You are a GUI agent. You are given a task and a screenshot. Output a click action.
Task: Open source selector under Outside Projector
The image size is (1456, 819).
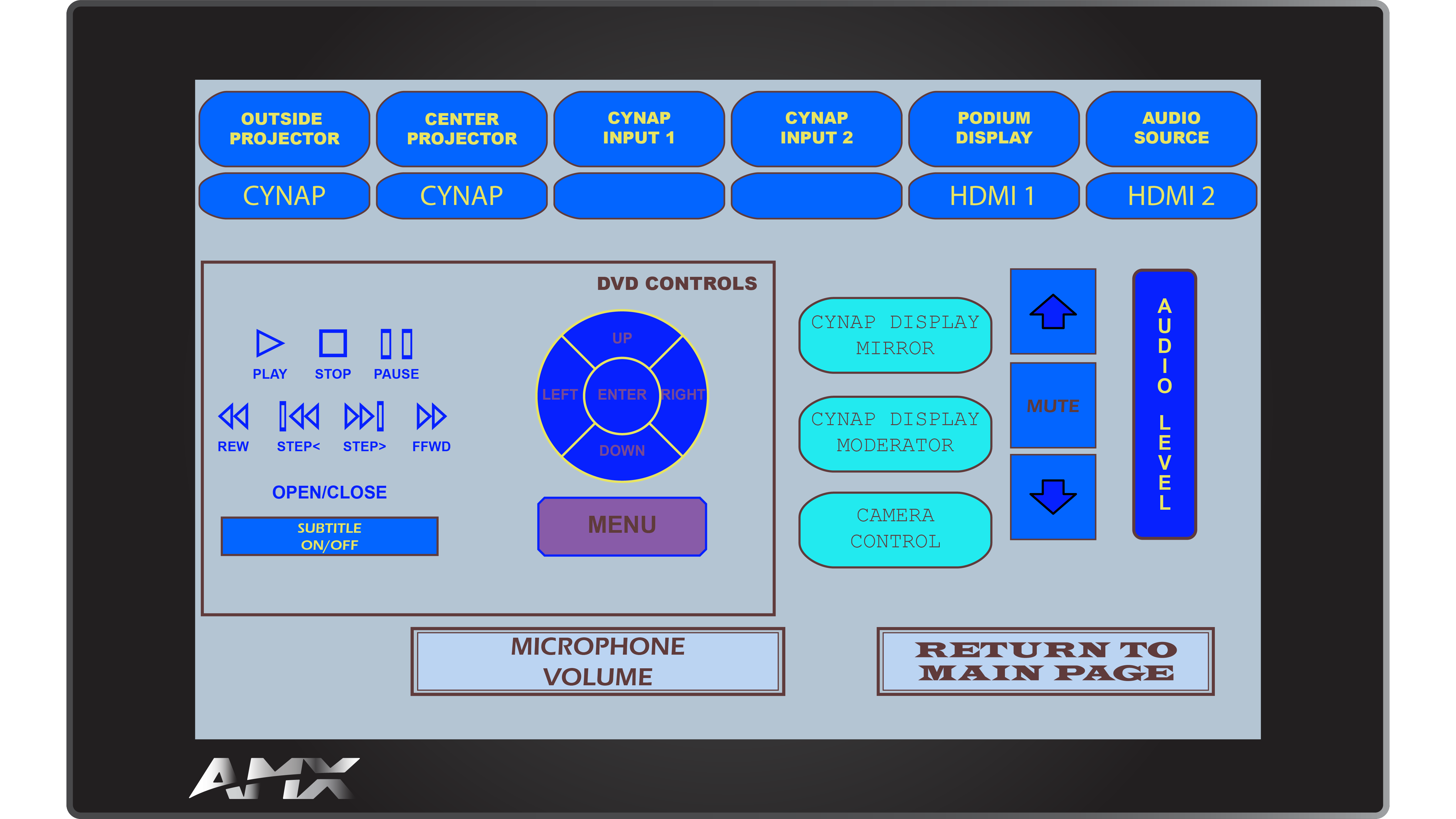click(x=284, y=196)
